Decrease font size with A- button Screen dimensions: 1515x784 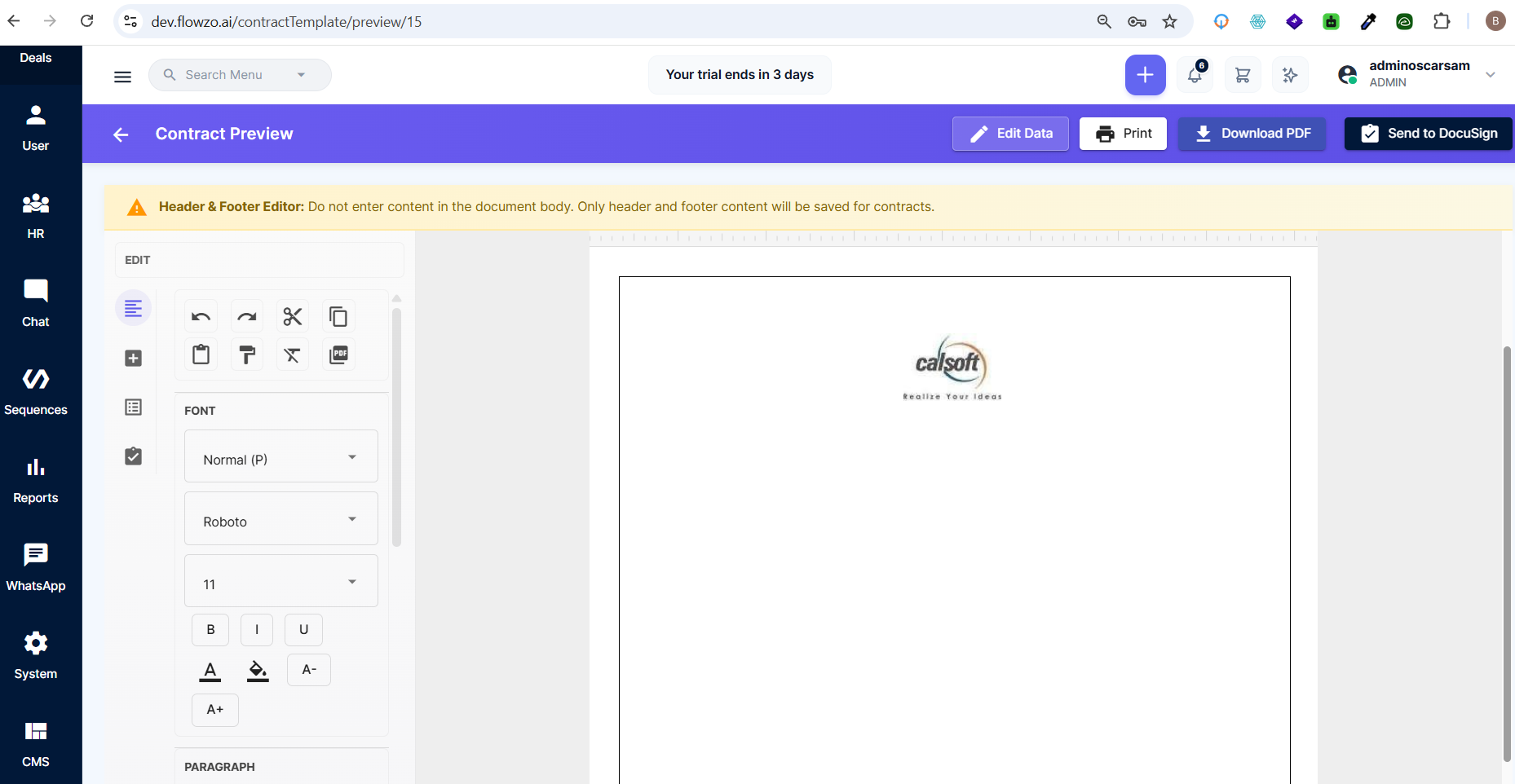(x=309, y=670)
